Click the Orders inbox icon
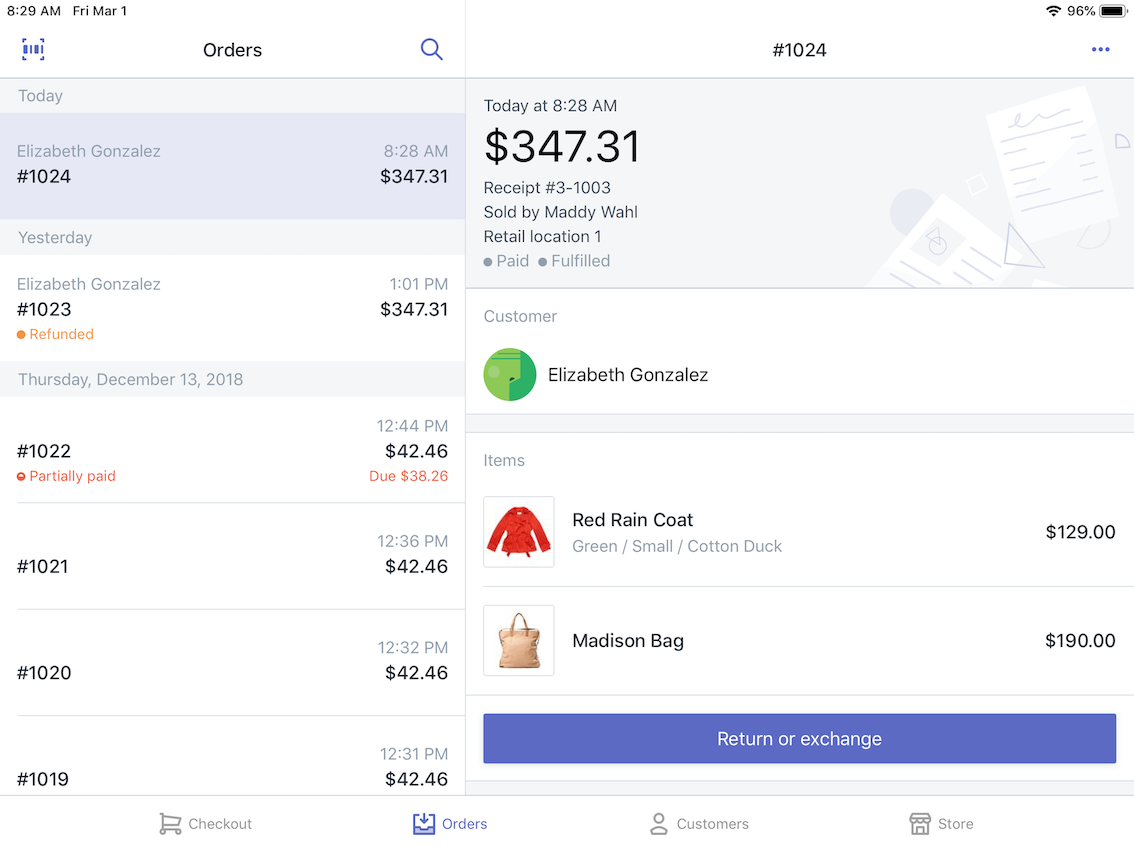 click(x=424, y=824)
